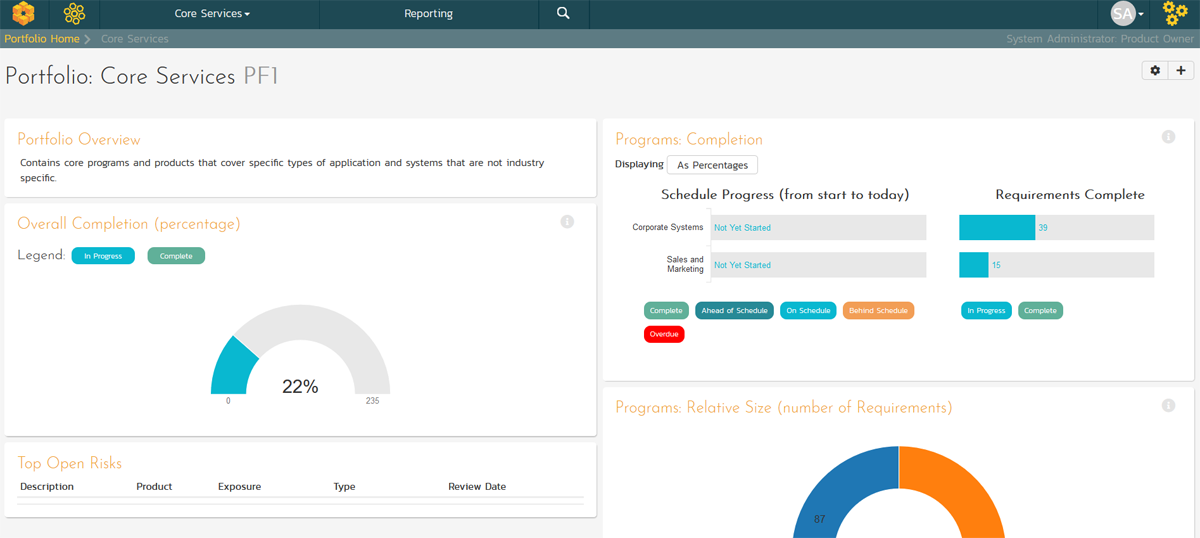Switch the As Percentages display option
This screenshot has height=538, width=1200.
pos(712,165)
